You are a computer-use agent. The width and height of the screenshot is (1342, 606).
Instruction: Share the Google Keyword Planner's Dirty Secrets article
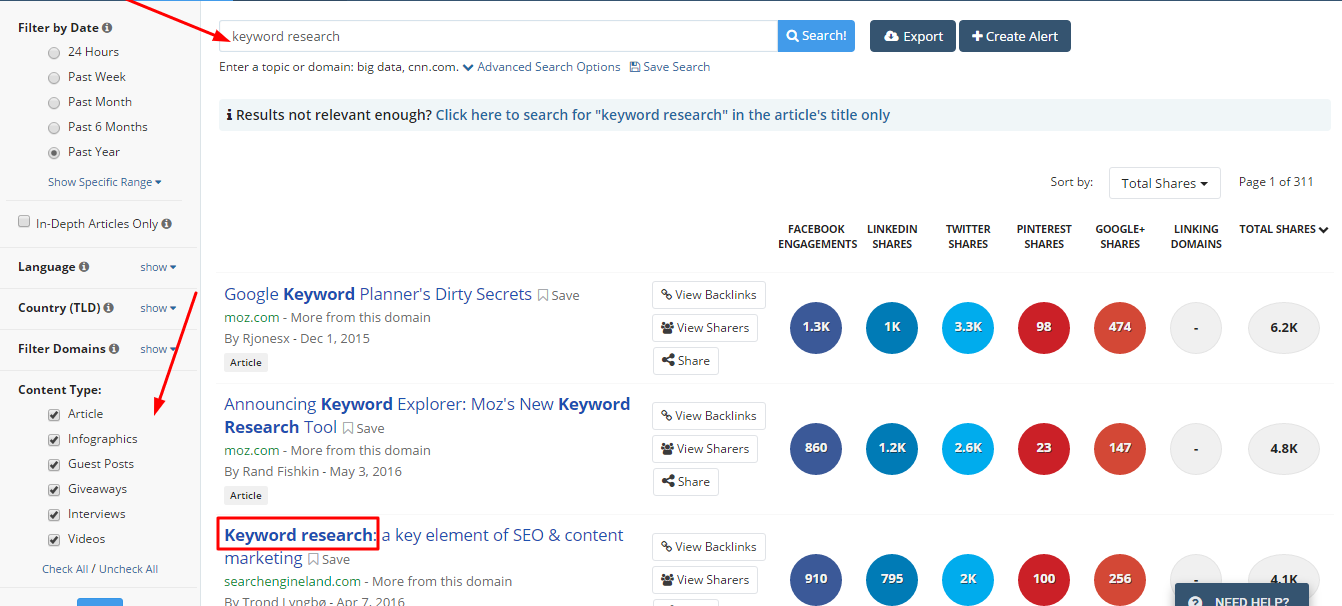click(x=685, y=361)
